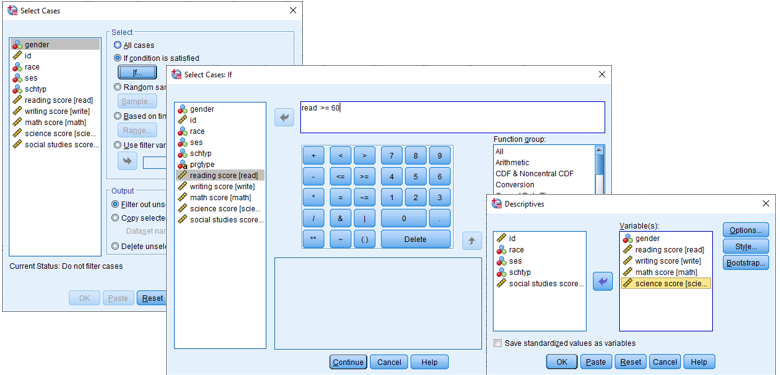Click inside the read >= 60 expression field
Viewport: 780px width, 375px height.
pos(453,117)
